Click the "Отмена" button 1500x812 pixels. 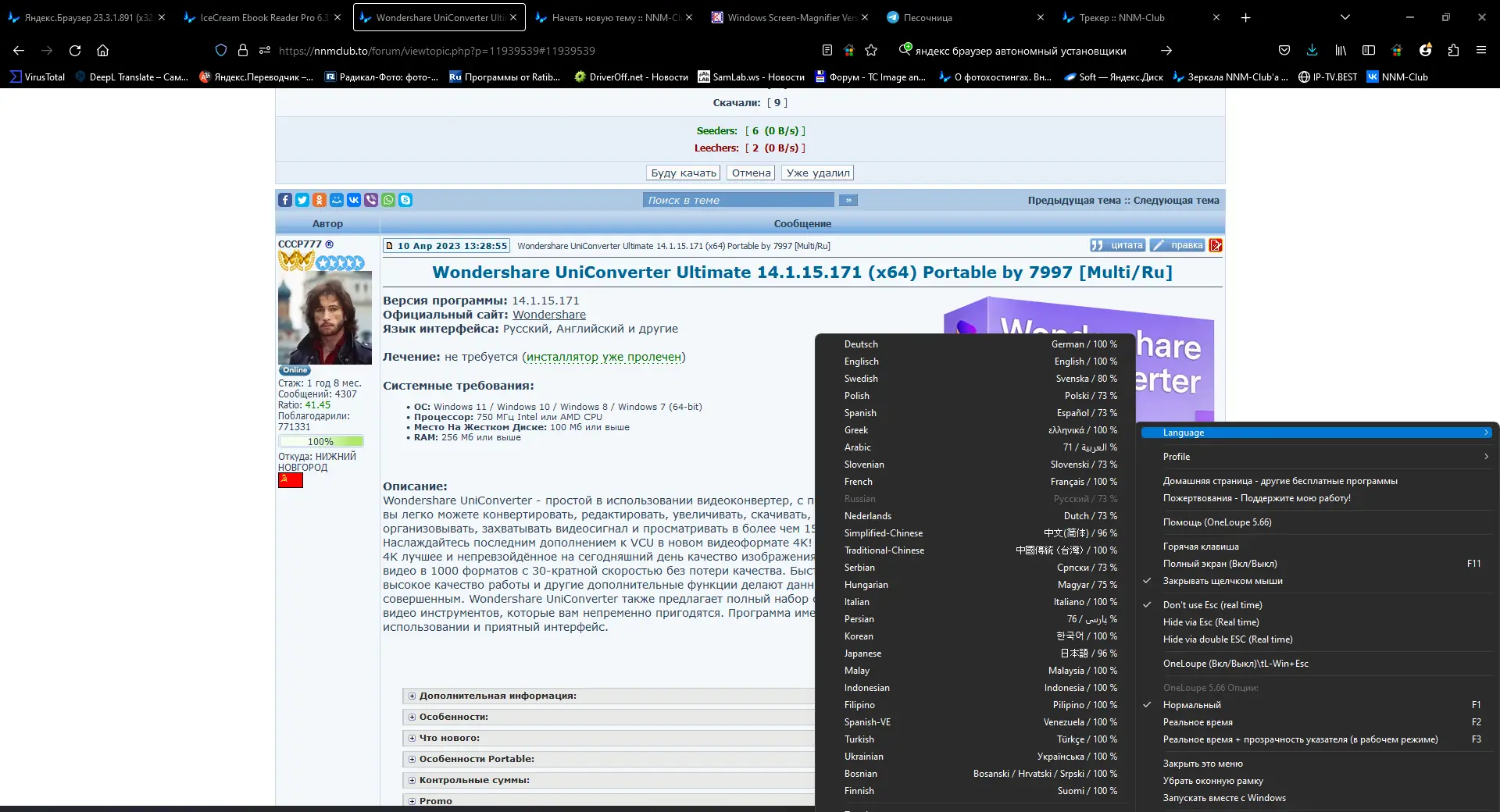coord(752,173)
